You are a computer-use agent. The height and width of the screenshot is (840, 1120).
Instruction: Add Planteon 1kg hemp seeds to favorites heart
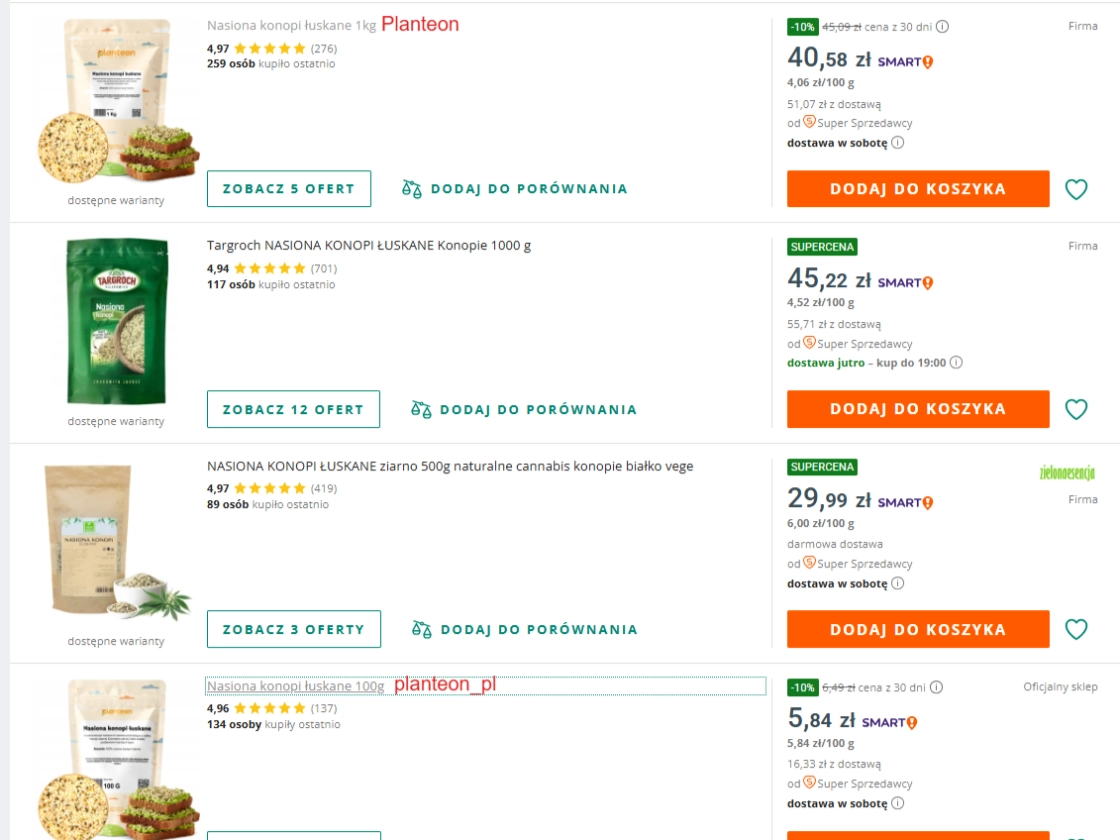(1076, 189)
